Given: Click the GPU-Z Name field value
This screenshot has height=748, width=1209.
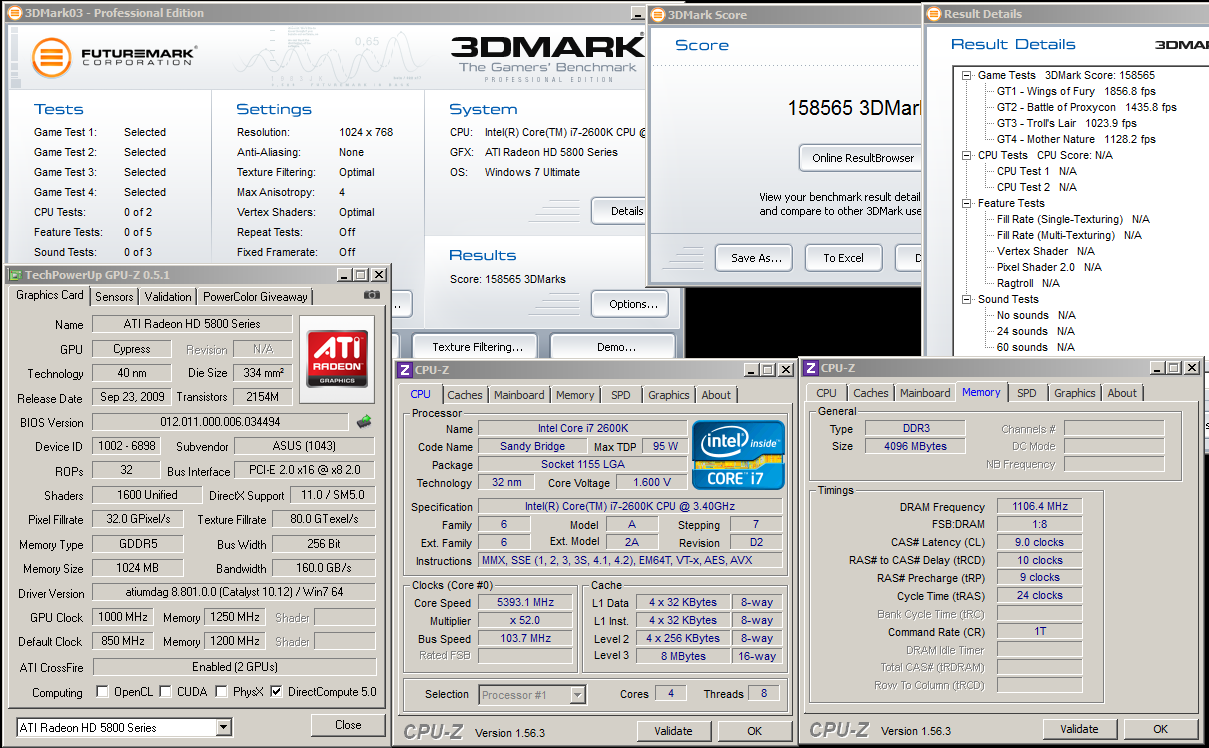Looking at the screenshot, I should pos(192,324).
